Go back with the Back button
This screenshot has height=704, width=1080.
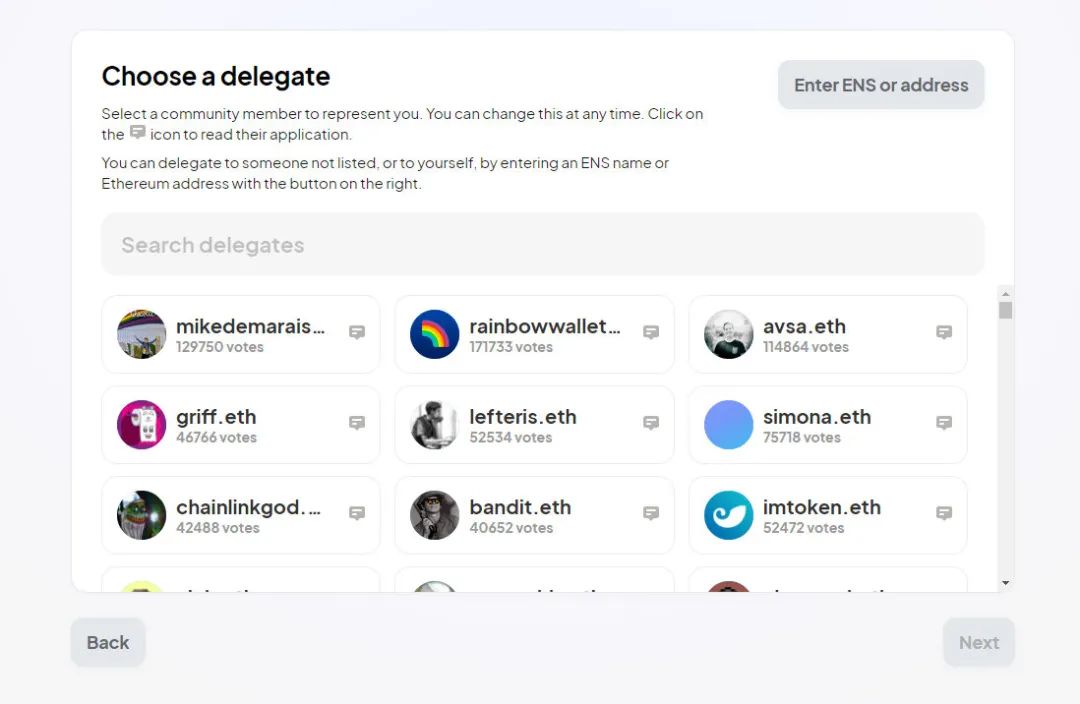point(108,643)
